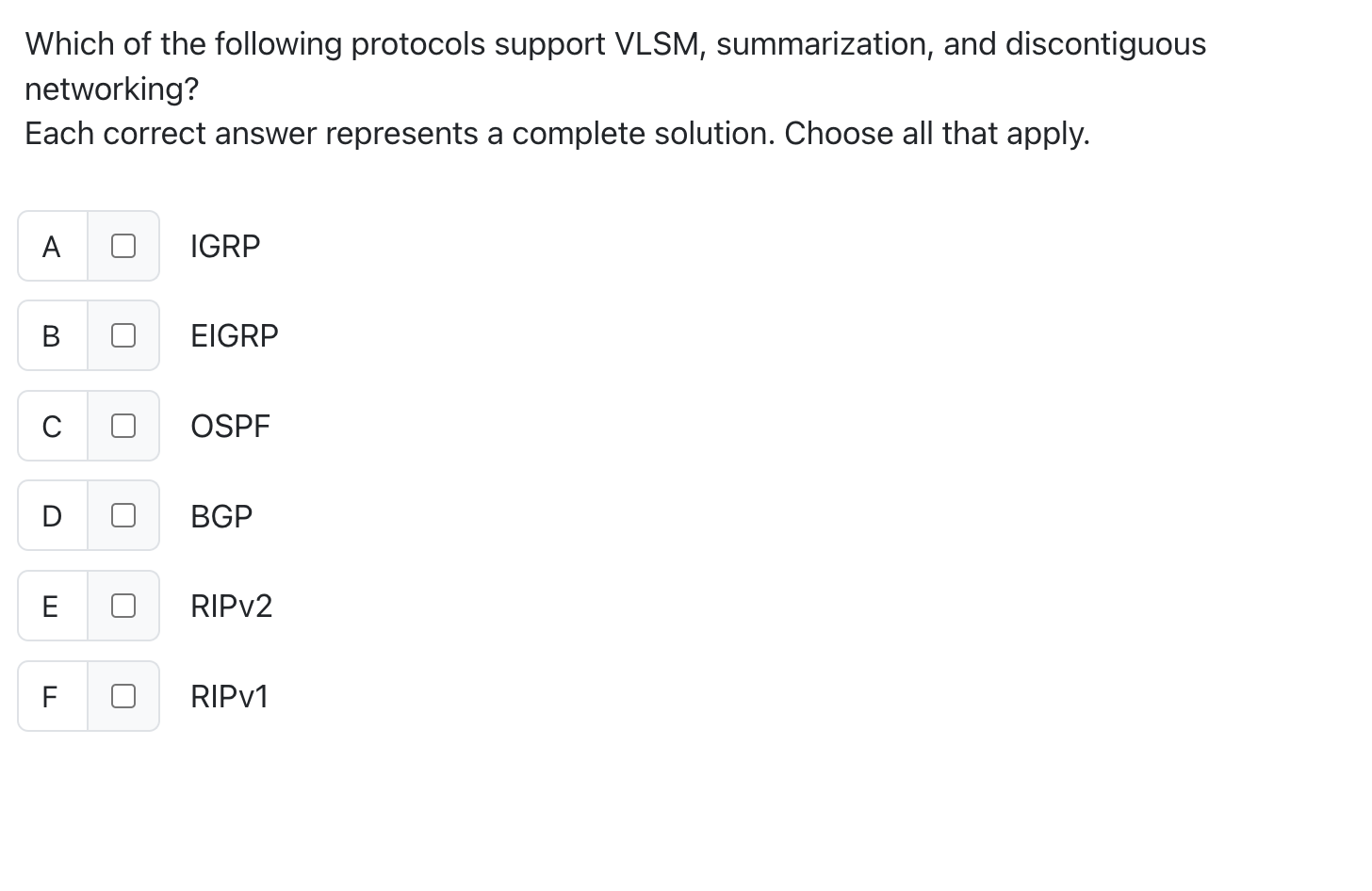Check the checkbox for option A IGRP
1372x891 pixels.
(123, 246)
